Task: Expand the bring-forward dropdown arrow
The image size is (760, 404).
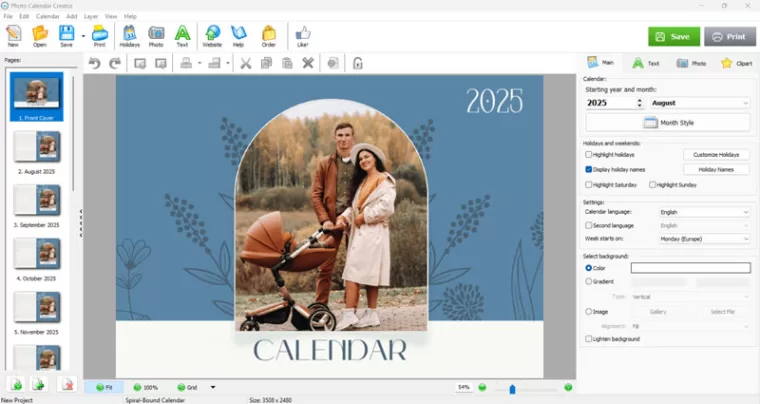Action: tap(199, 63)
